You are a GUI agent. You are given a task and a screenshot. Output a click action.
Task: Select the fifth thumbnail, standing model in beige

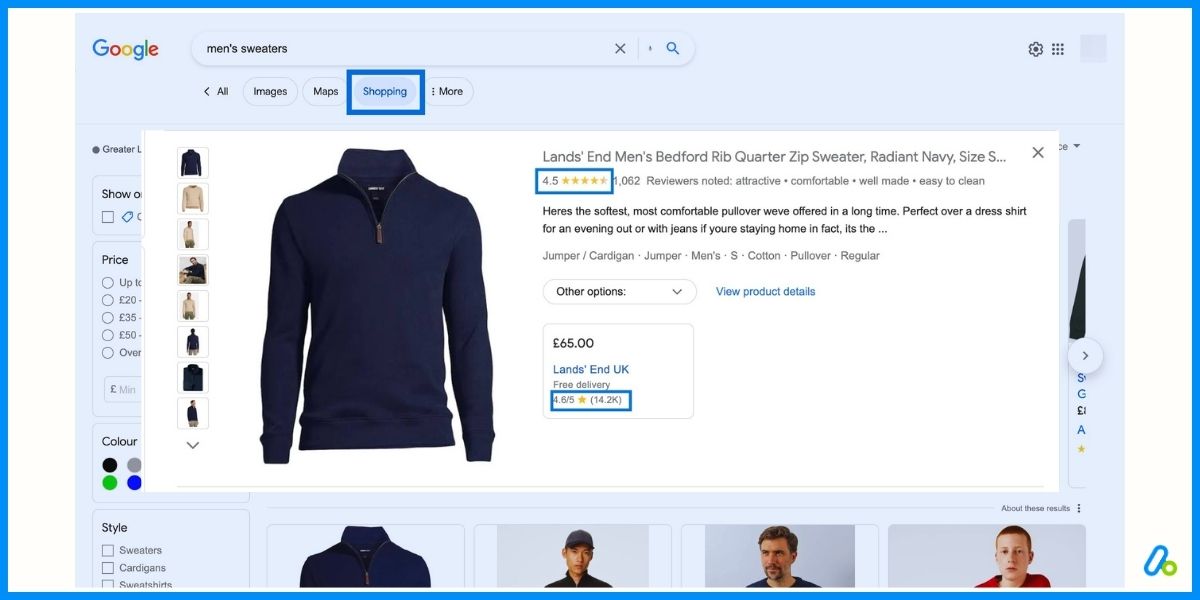tap(193, 306)
